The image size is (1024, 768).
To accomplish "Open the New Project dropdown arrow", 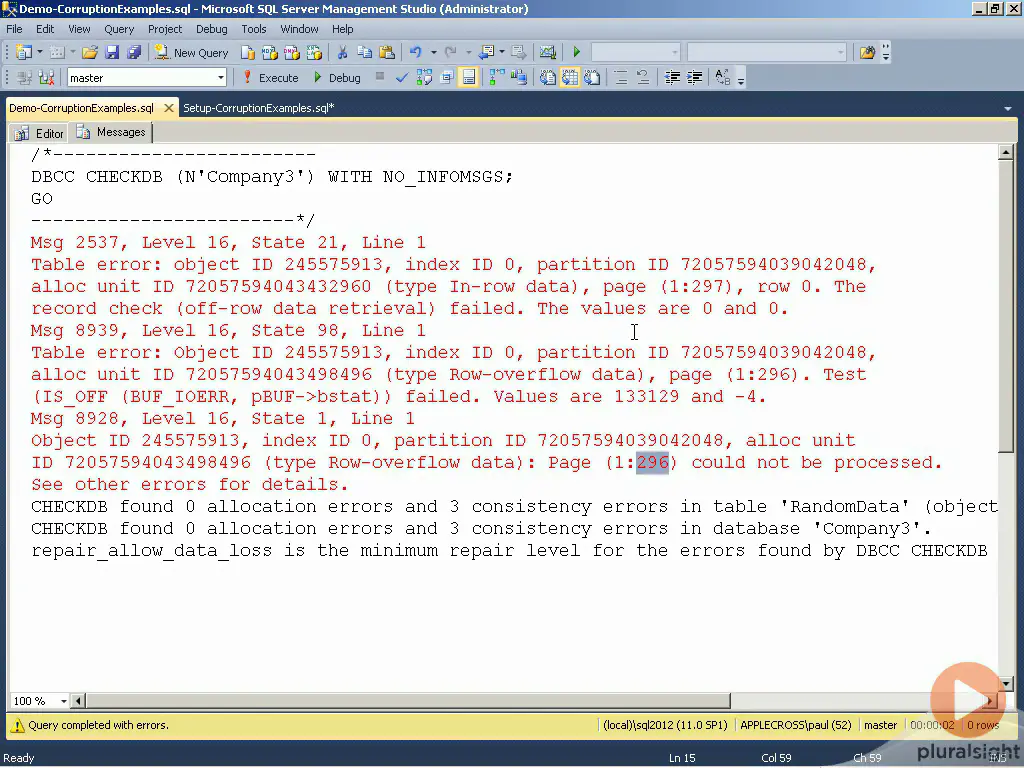I will tap(40, 52).
